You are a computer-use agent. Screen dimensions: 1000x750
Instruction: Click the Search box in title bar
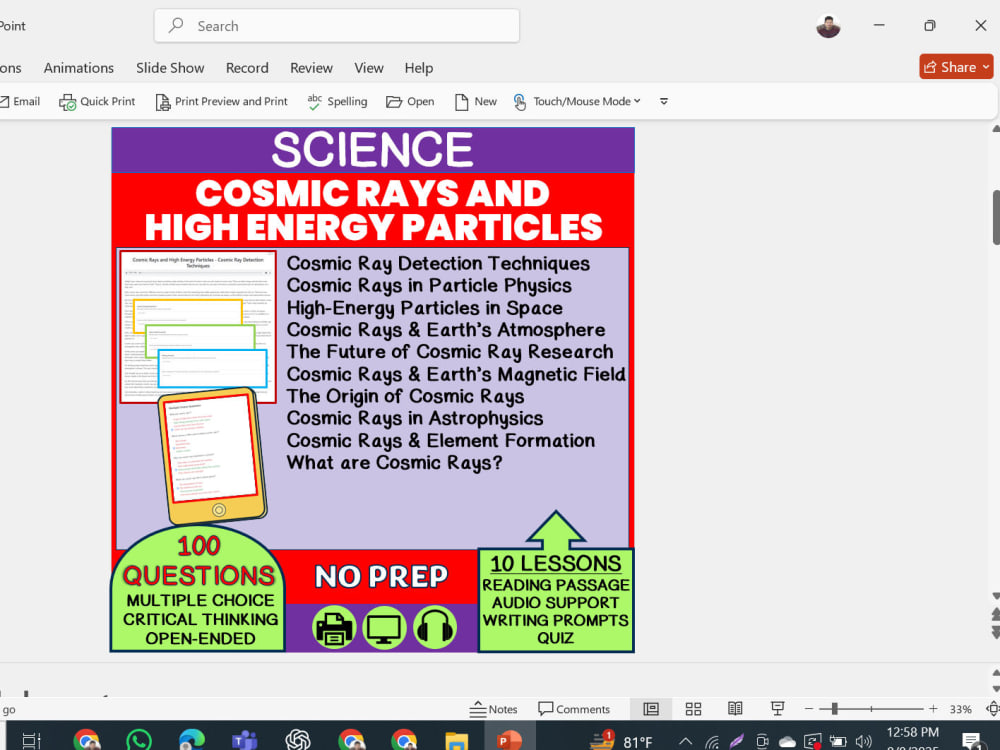(x=336, y=26)
